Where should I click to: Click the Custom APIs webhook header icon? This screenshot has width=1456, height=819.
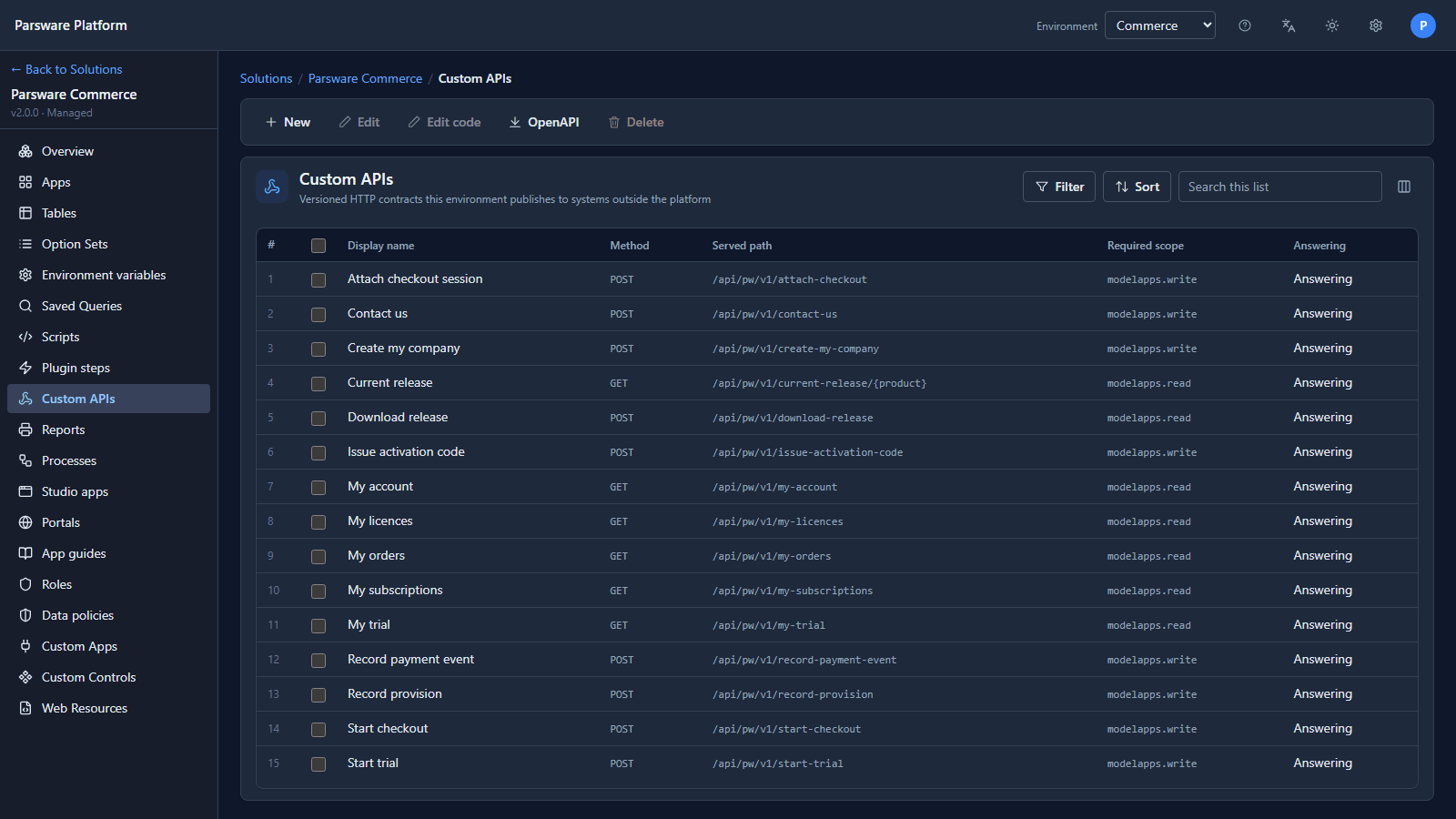[272, 187]
